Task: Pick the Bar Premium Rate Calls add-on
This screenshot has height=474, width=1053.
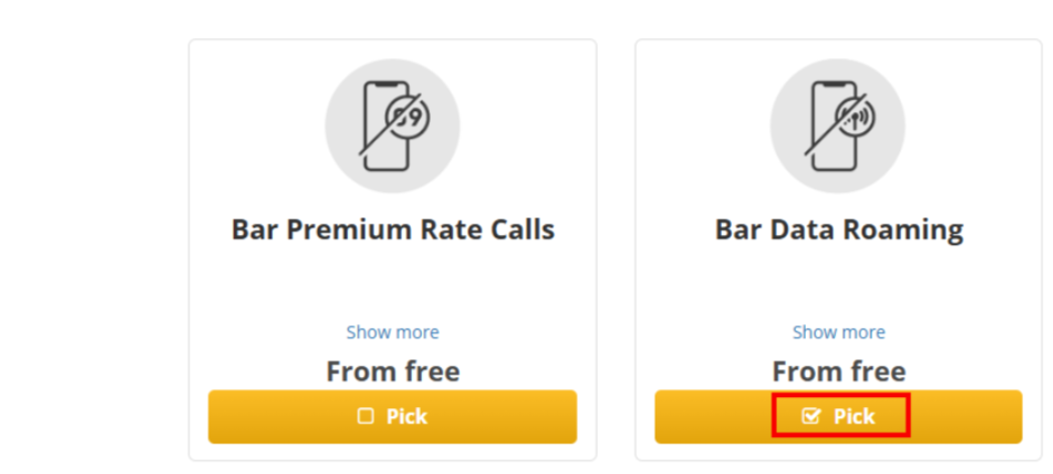Action: pos(393,416)
